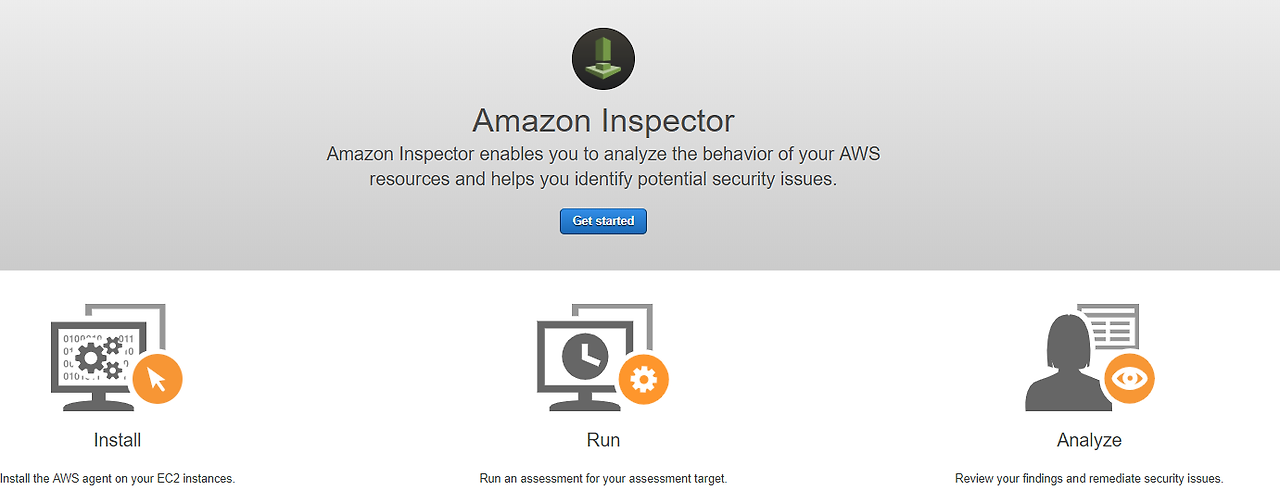
Task: Click 'enables you to analyze' description line
Action: click(x=603, y=155)
